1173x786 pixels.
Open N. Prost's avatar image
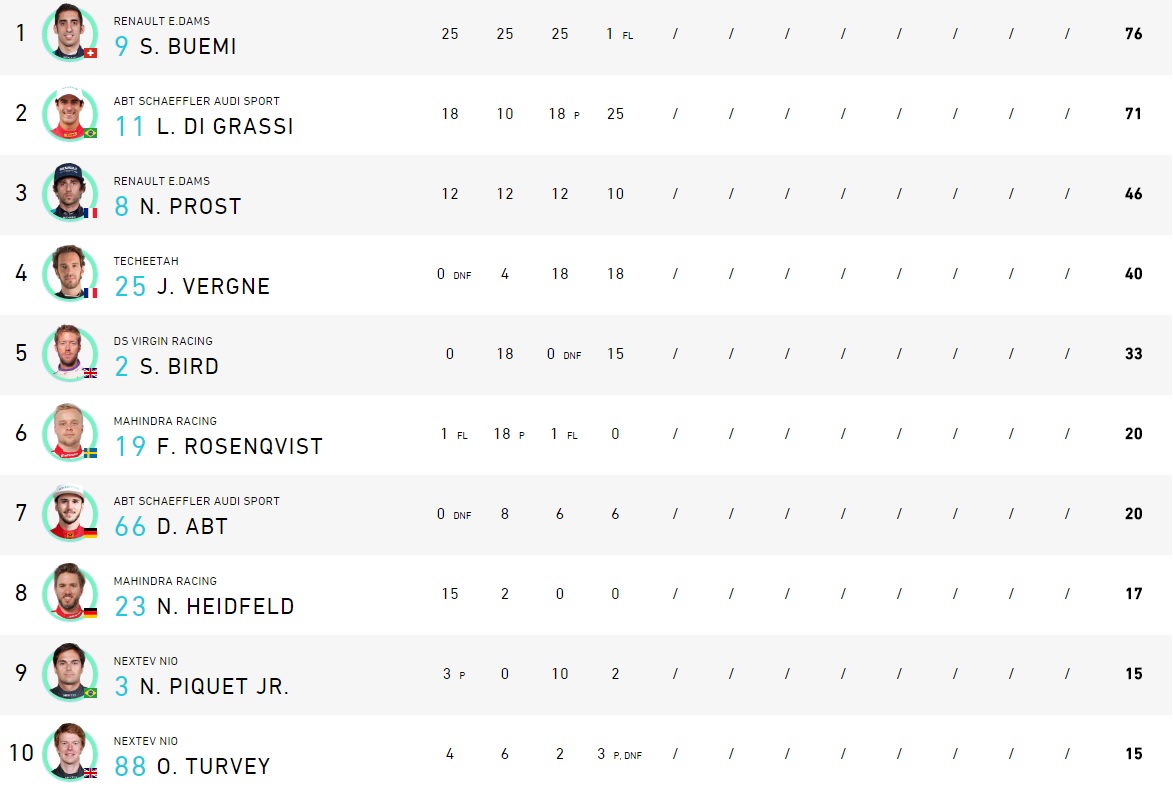point(70,193)
